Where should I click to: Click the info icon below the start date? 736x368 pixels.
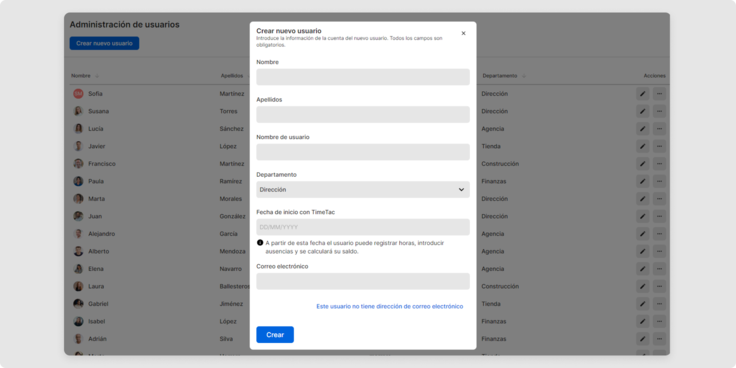point(260,243)
